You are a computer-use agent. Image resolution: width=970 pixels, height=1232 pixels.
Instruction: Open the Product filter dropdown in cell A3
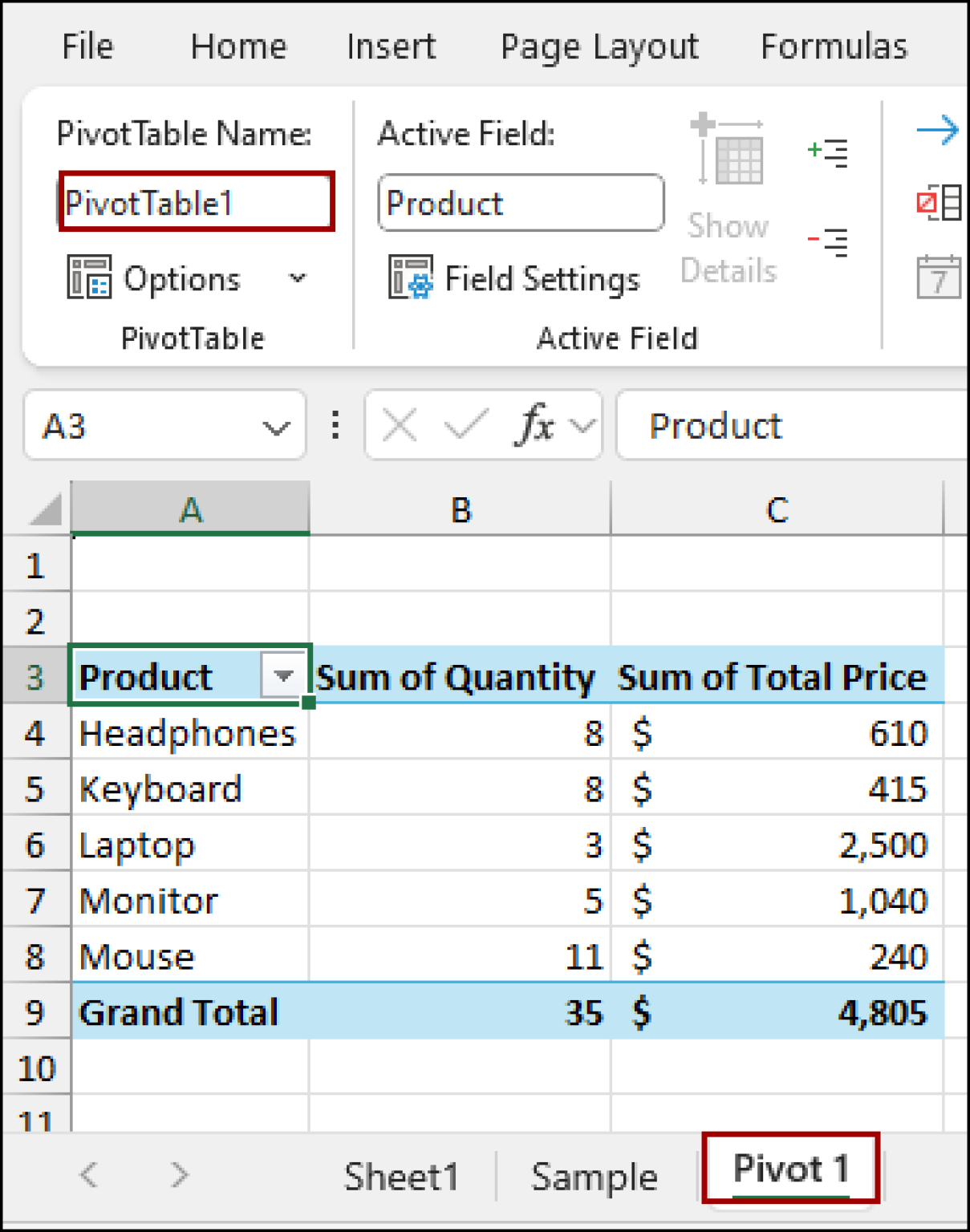point(282,676)
